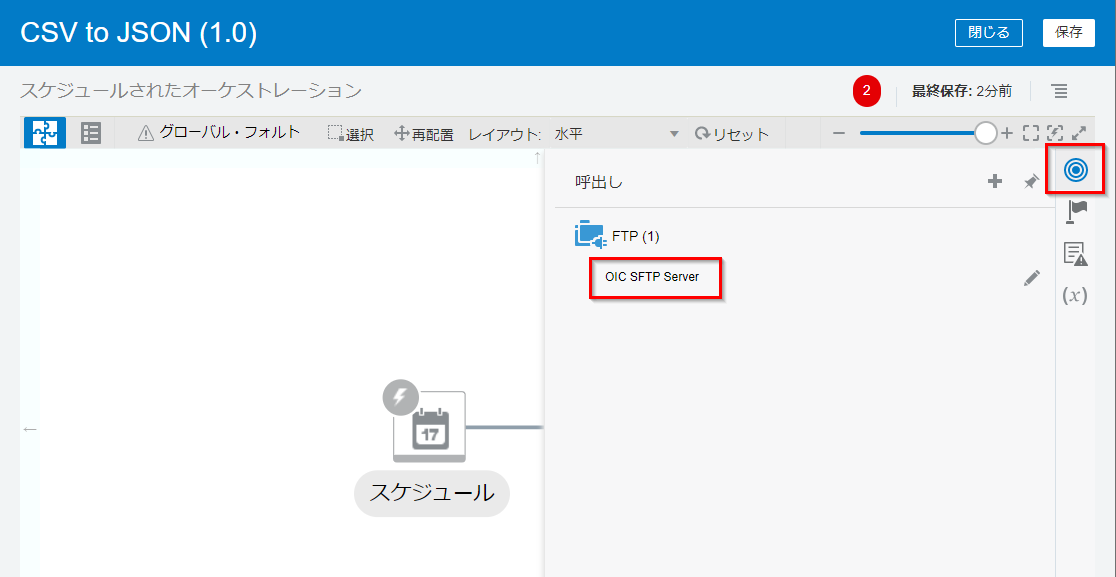Open the Errors document icon in sidebar

click(1075, 254)
